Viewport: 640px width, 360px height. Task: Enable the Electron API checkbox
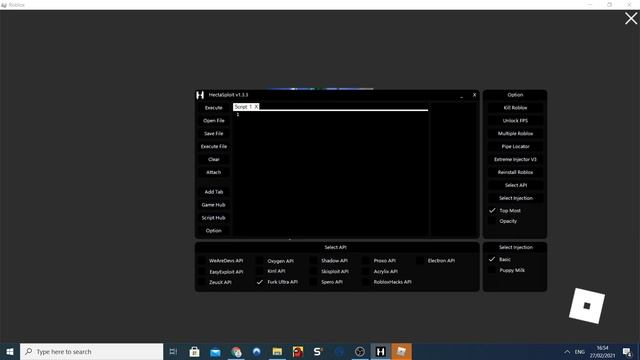[x=420, y=260]
